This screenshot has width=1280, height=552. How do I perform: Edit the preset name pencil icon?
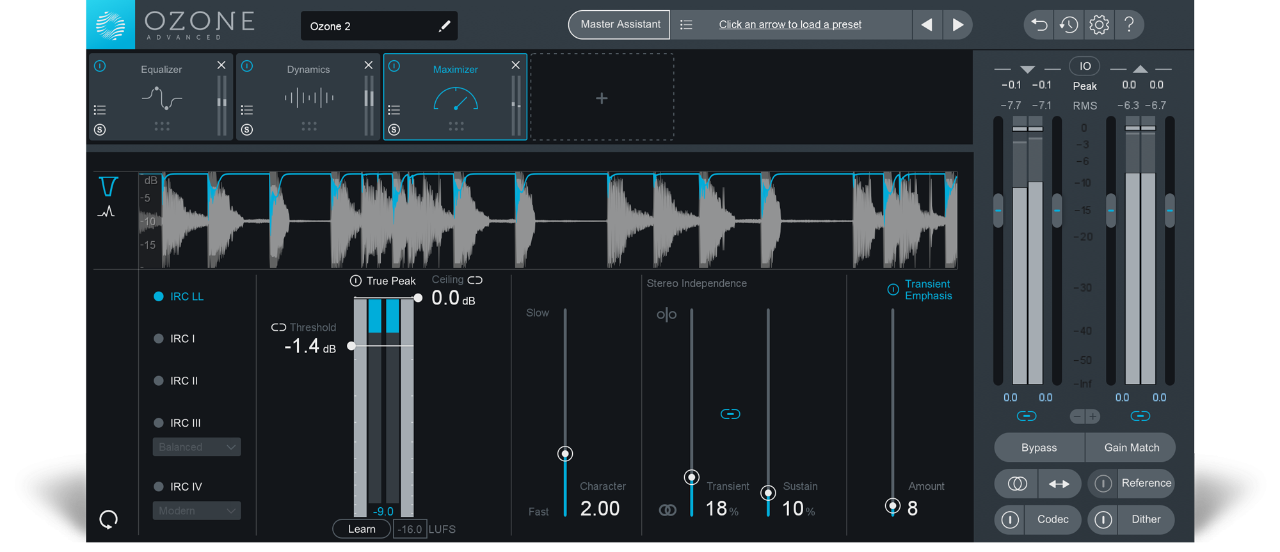pyautogui.click(x=444, y=26)
